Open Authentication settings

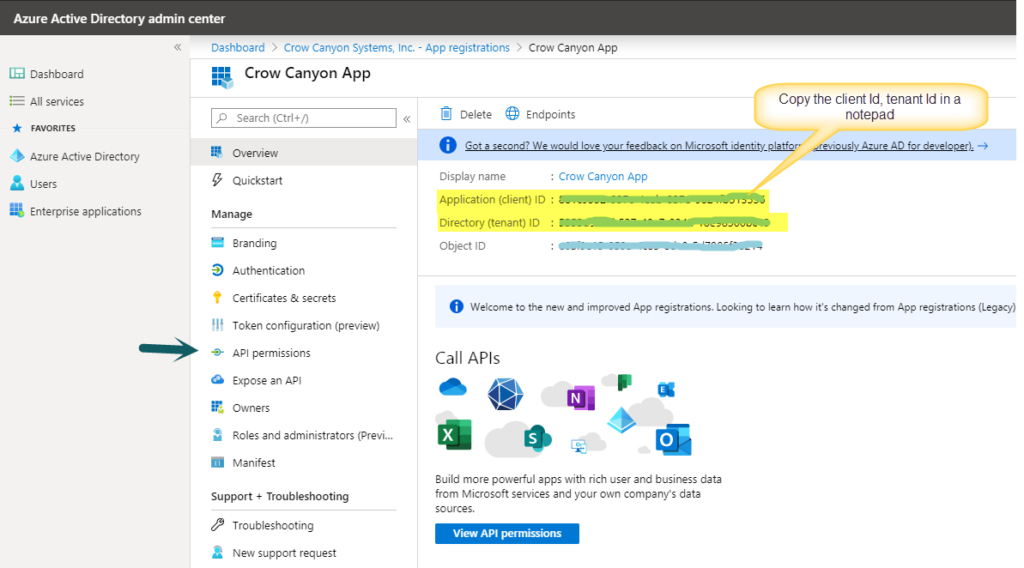(268, 271)
